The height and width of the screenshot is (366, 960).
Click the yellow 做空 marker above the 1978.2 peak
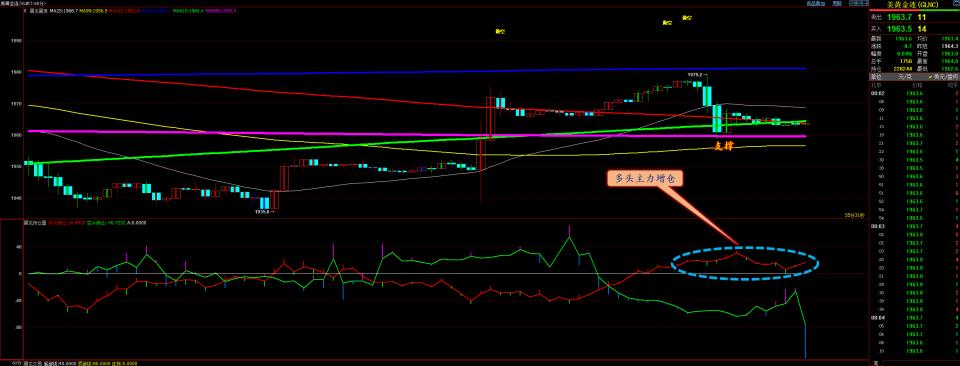coord(688,18)
